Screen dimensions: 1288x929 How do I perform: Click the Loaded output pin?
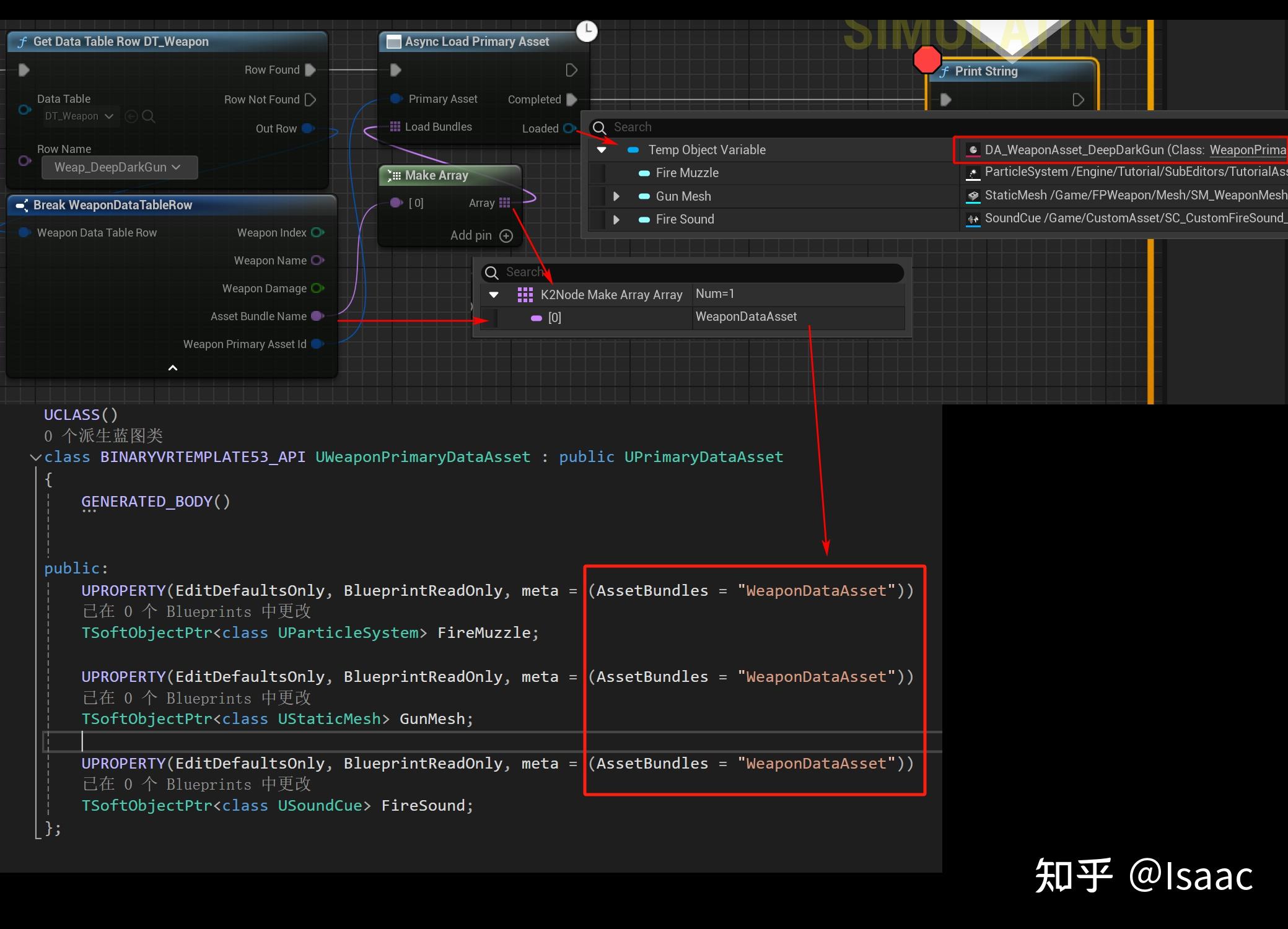569,128
